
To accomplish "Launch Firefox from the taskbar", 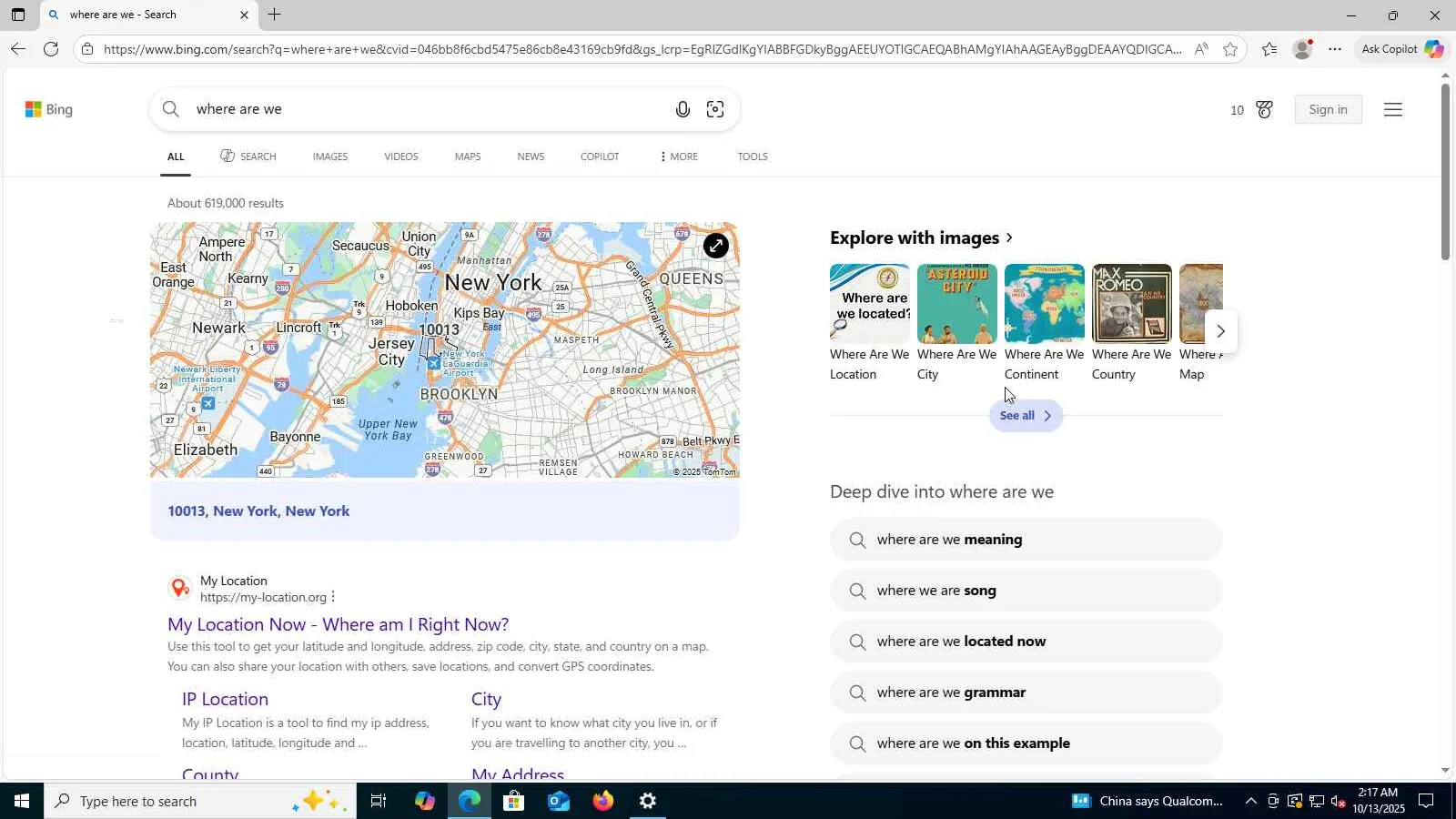I will (602, 801).
